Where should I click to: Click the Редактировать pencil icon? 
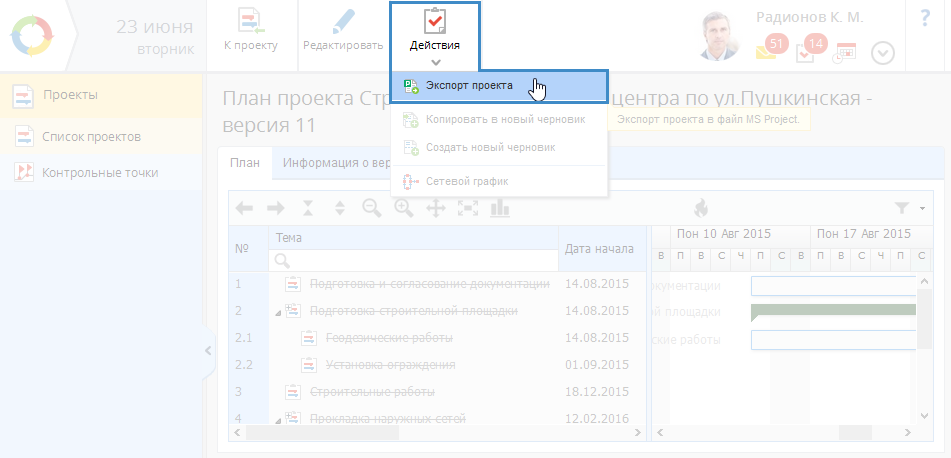[x=343, y=22]
